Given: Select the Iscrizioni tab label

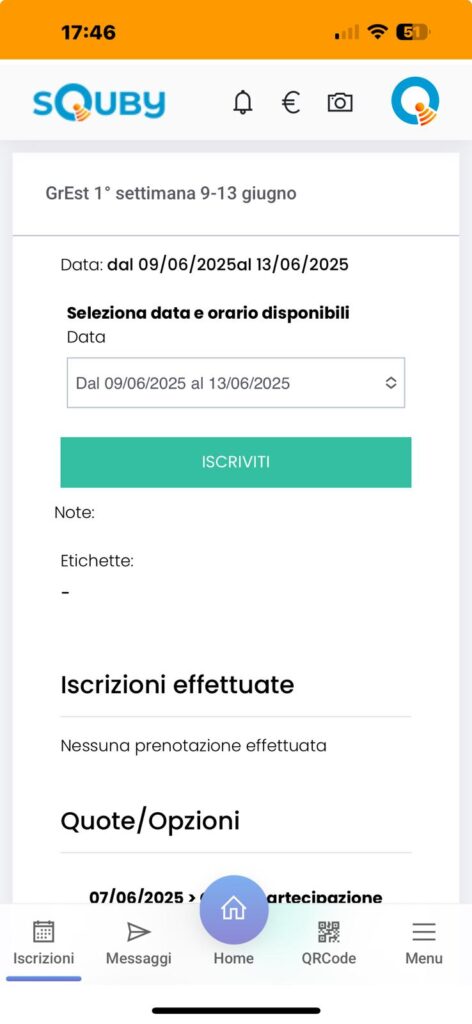Looking at the screenshot, I should (x=44, y=959).
